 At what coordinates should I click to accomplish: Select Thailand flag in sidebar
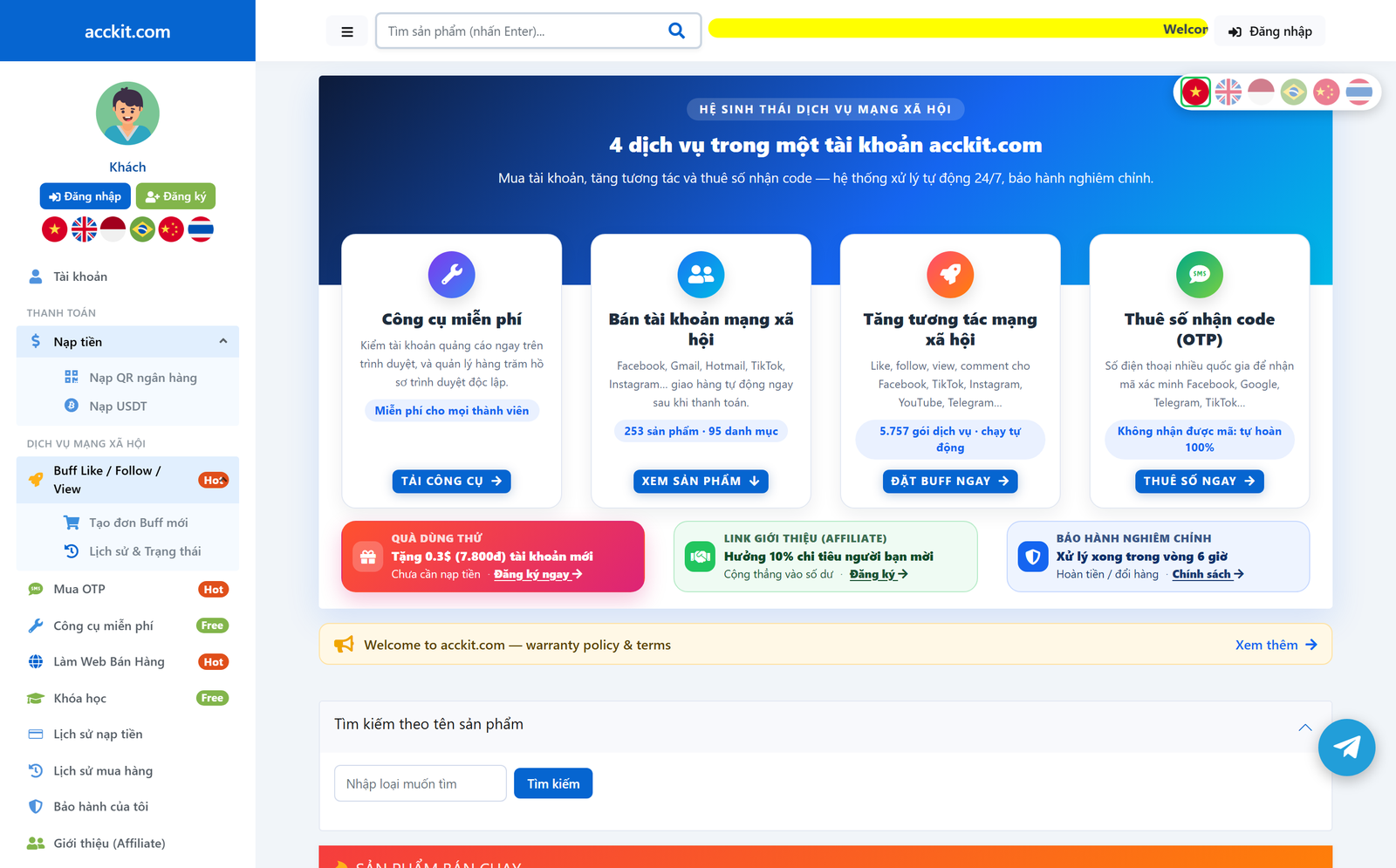tap(201, 229)
